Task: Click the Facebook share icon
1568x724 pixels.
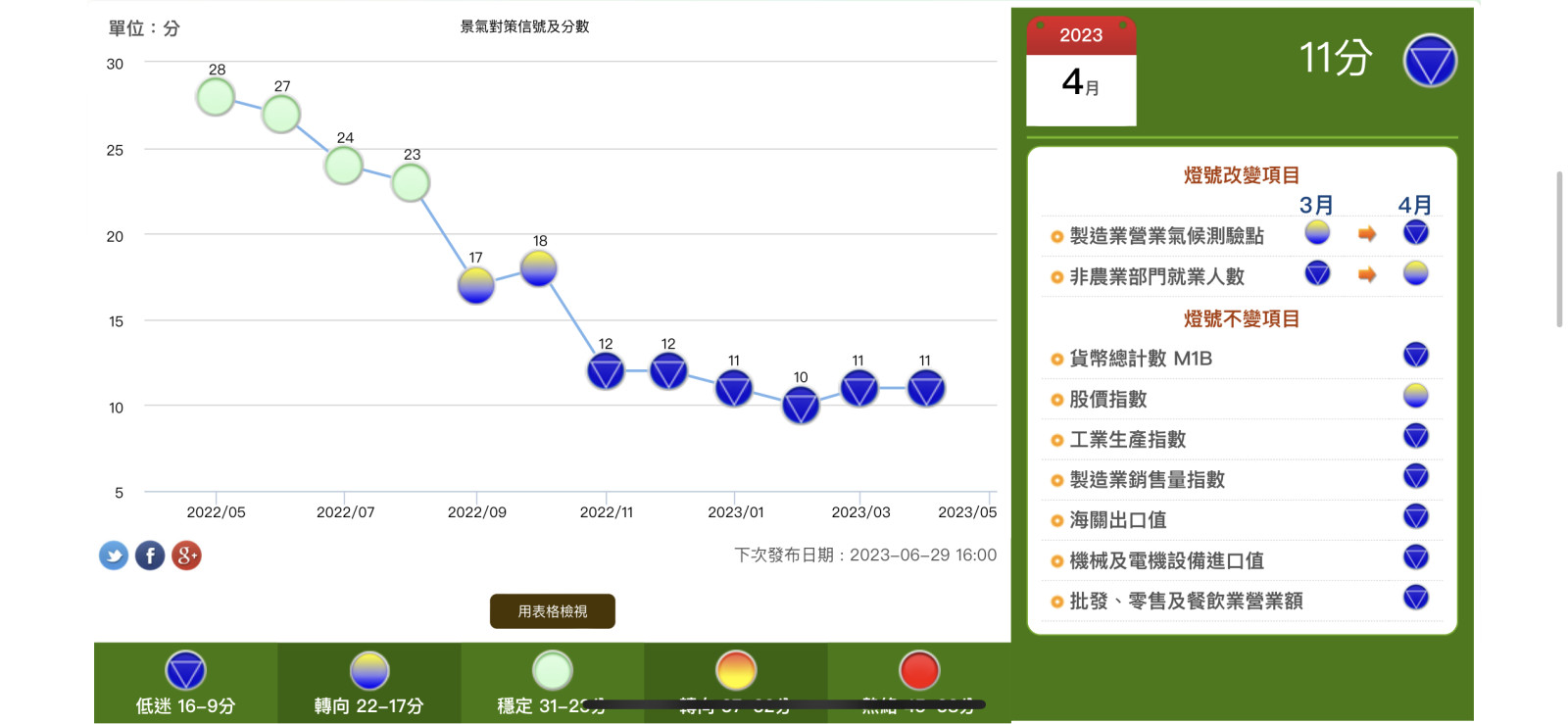Action: point(150,555)
